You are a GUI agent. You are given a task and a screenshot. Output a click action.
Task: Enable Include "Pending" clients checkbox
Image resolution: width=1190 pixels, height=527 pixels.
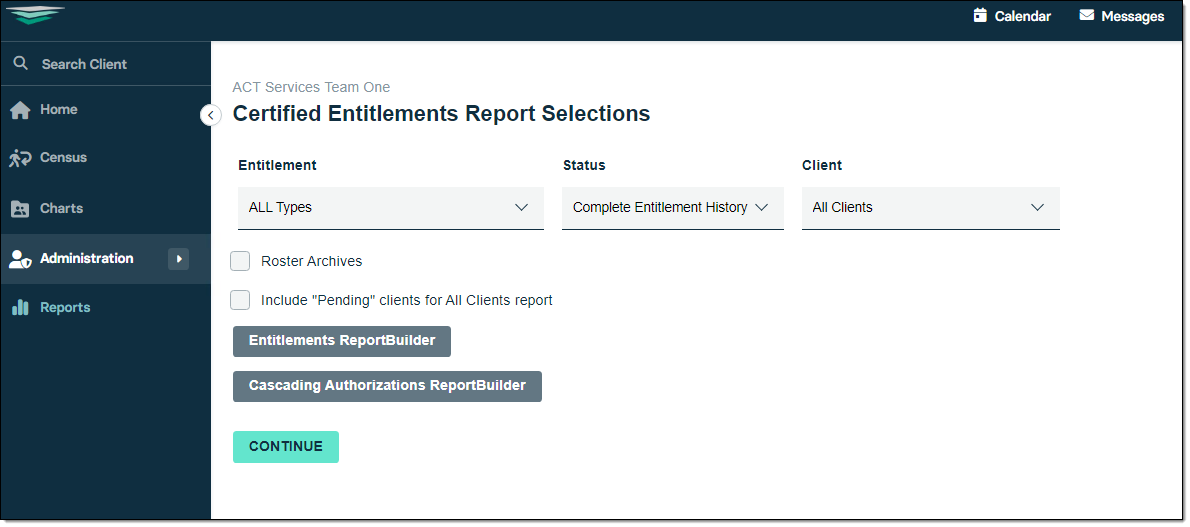coord(240,300)
